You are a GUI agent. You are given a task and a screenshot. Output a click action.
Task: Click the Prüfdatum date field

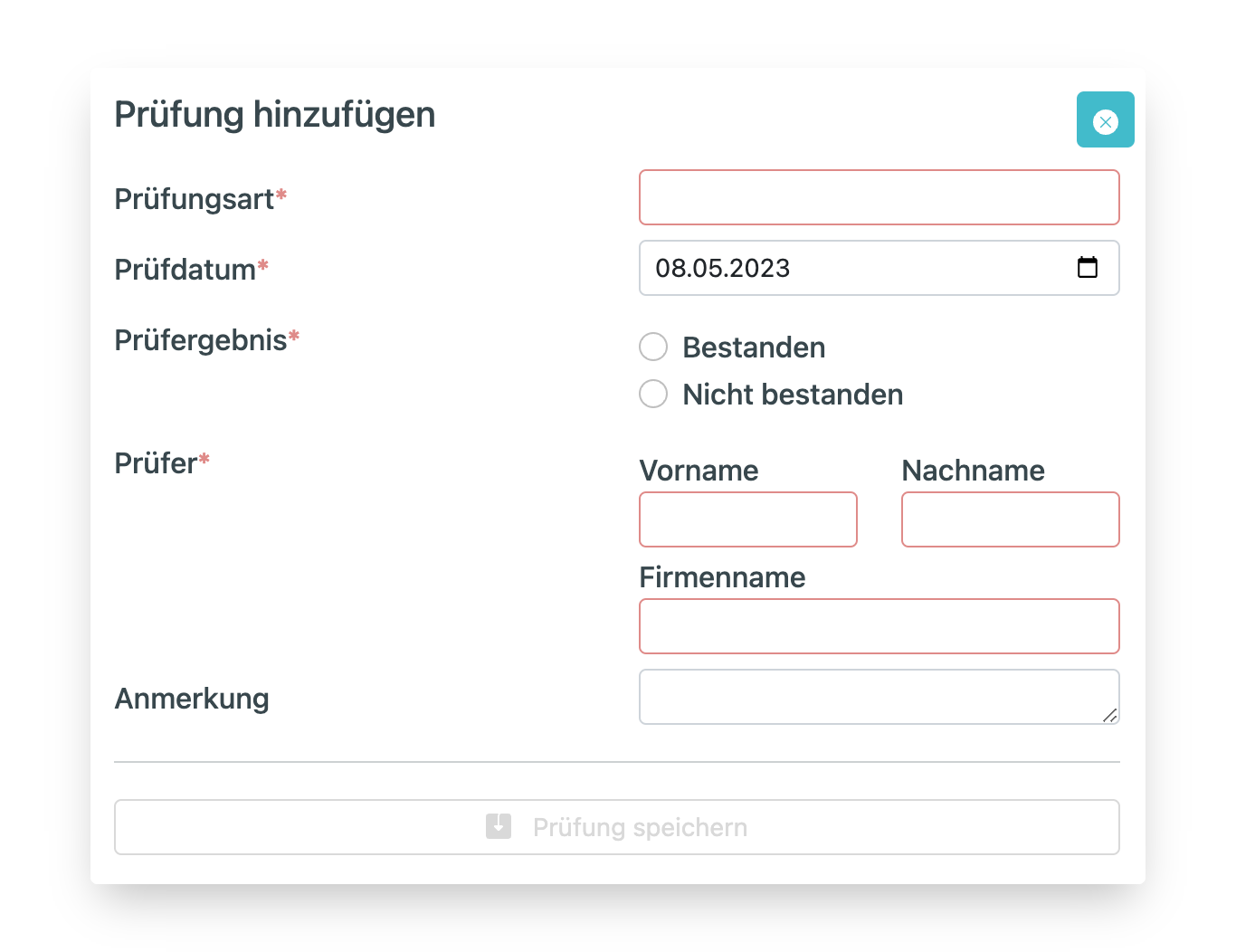[879, 268]
